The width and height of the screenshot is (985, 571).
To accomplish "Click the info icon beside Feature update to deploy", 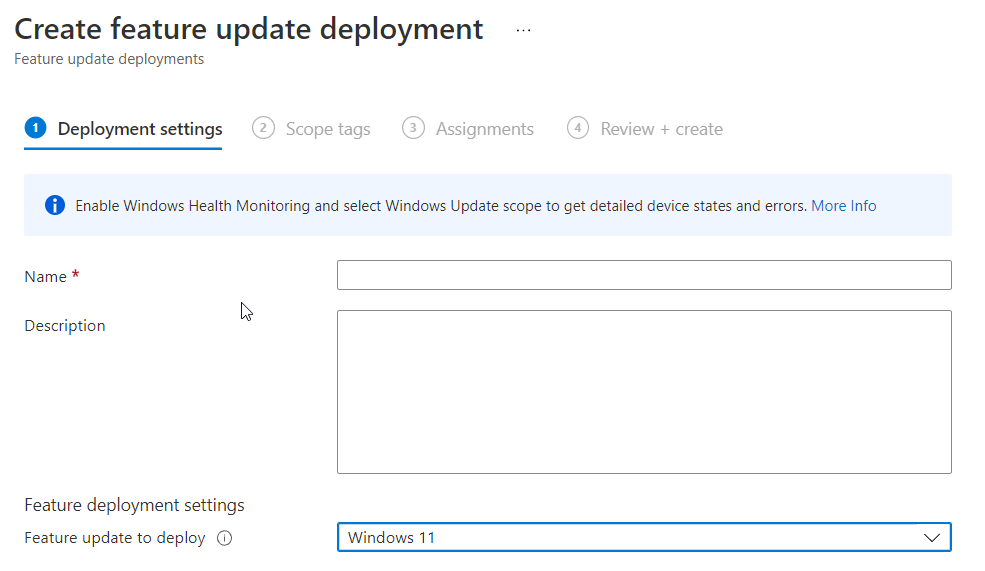I will [x=224, y=538].
